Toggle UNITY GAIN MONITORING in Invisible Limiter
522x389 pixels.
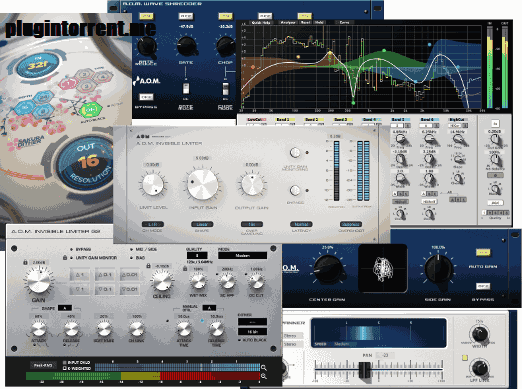coord(295,153)
